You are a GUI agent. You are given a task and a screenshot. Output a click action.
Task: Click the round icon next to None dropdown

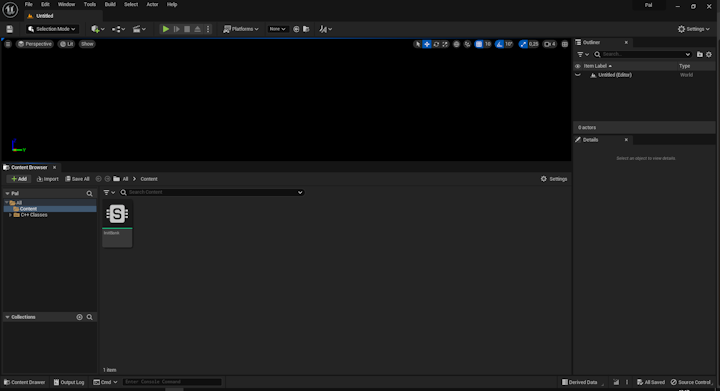(x=296, y=29)
